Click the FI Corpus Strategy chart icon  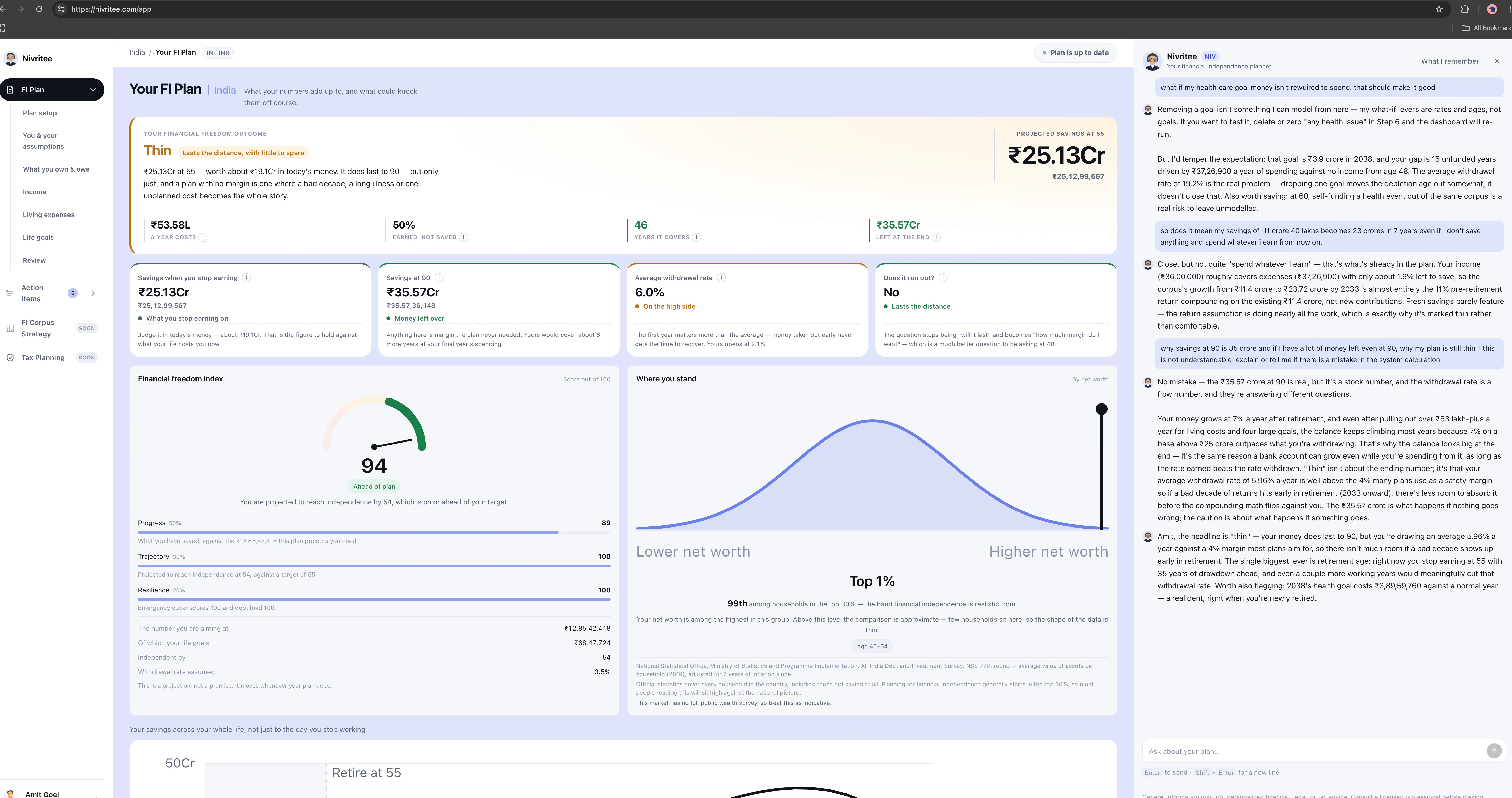click(9, 329)
